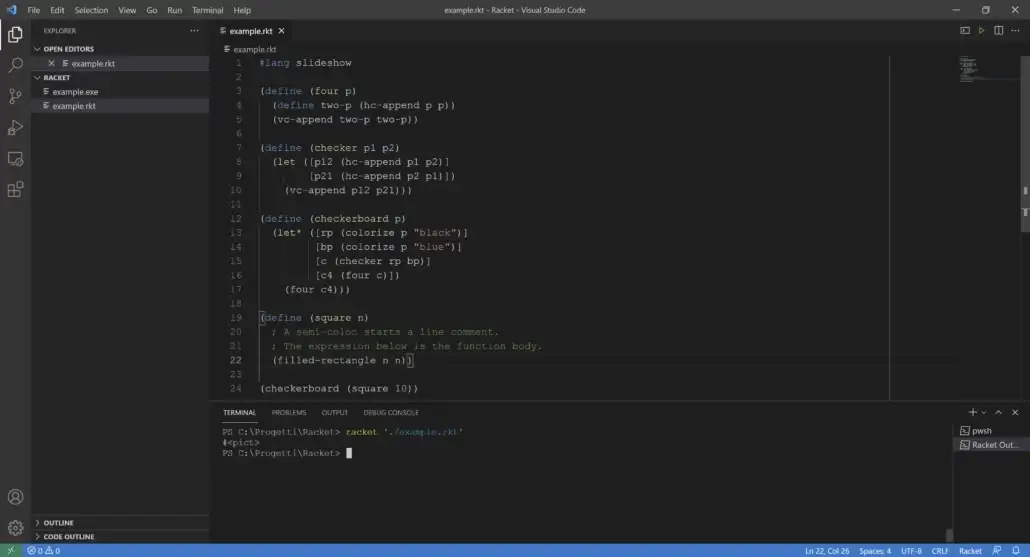Select the pwsh terminal in the list

pos(982,431)
